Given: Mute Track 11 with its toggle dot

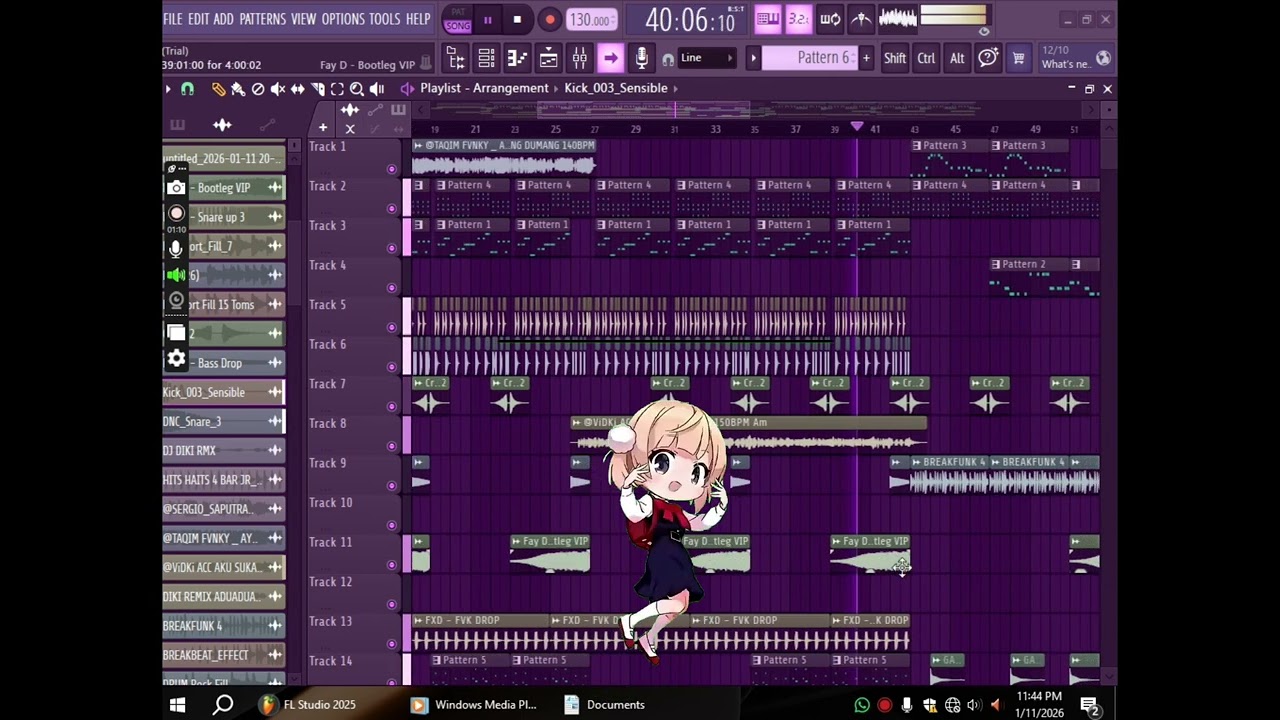Looking at the screenshot, I should 392,564.
